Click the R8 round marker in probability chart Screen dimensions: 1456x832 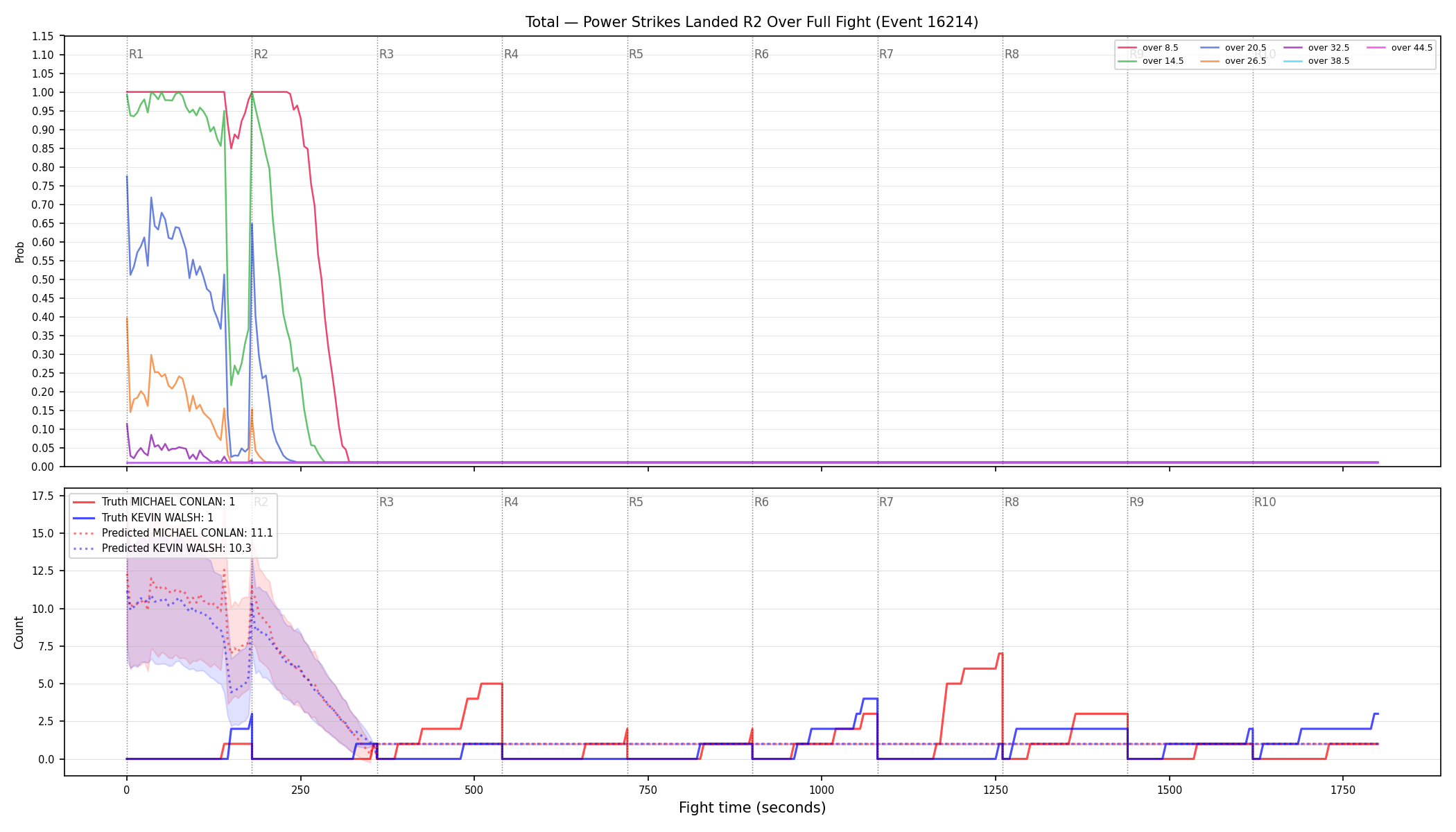(x=1012, y=54)
